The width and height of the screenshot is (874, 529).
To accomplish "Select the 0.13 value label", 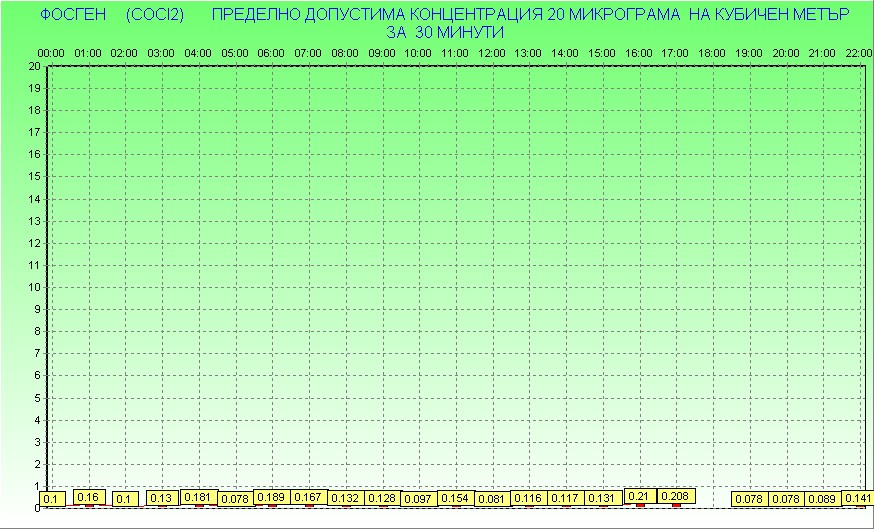I will (162, 498).
